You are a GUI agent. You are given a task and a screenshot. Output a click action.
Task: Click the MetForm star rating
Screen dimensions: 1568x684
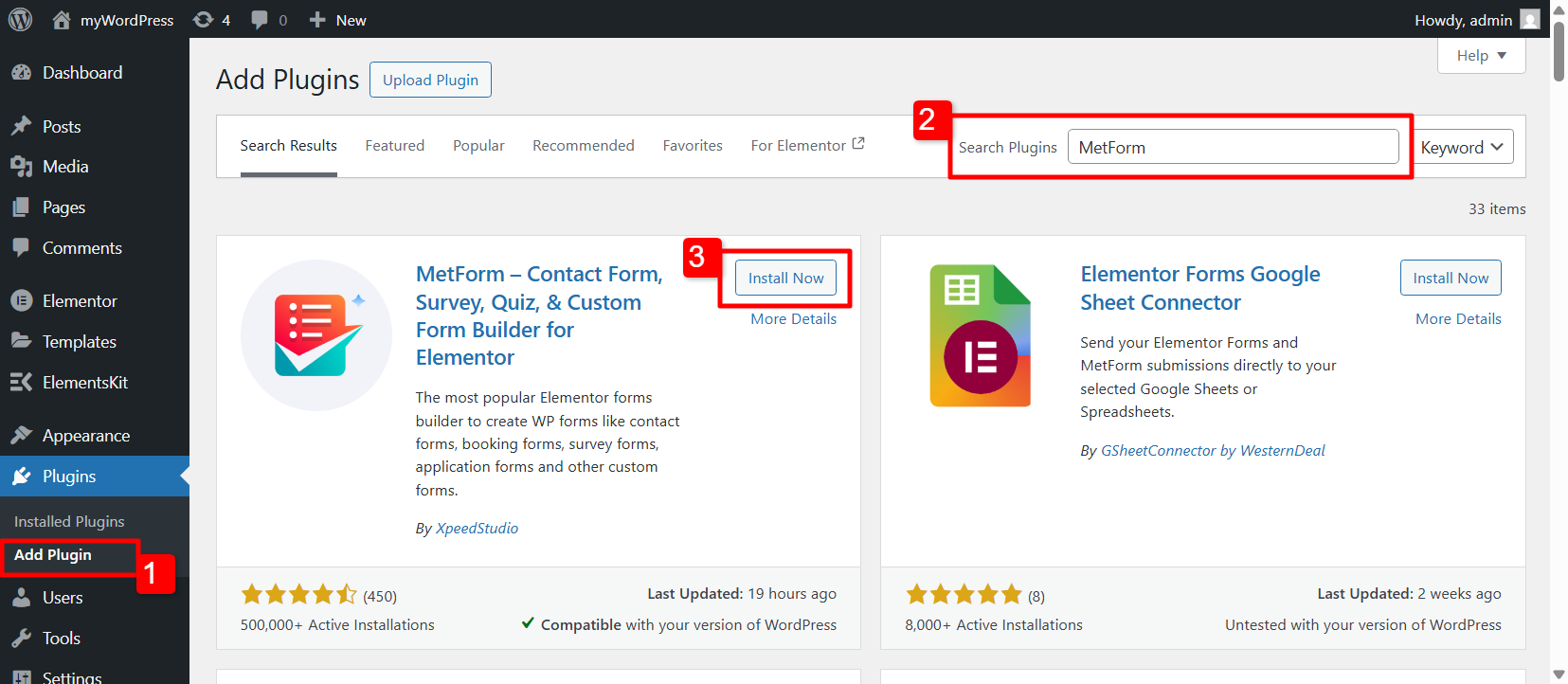tap(298, 594)
